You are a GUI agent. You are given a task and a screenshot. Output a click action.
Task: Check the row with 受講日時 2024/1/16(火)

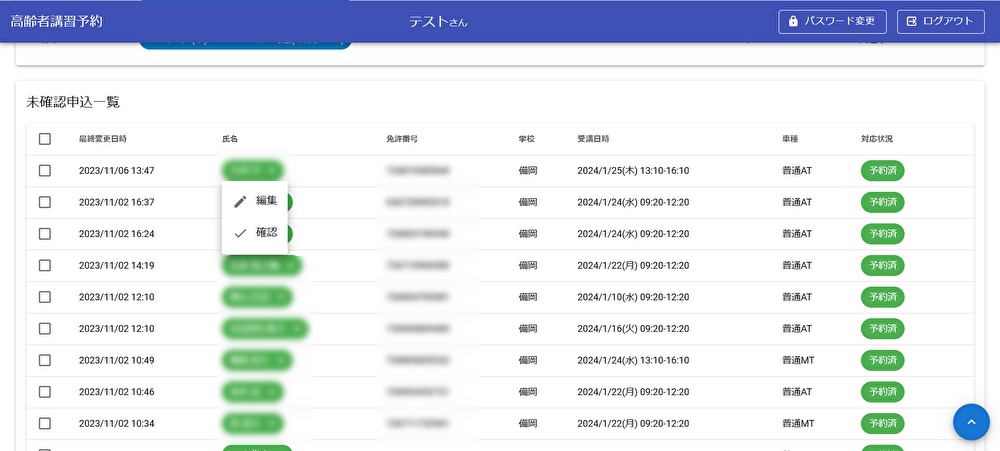pos(45,329)
